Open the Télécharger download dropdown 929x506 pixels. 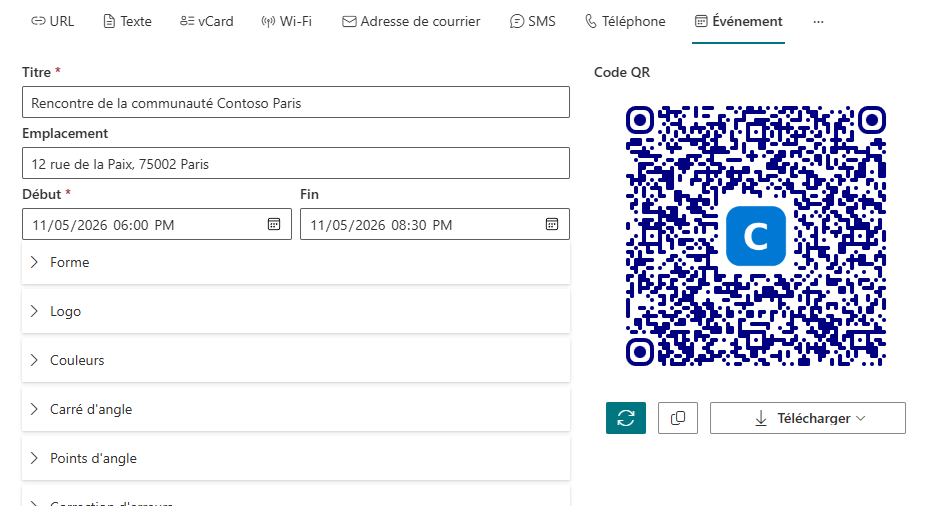[808, 418]
